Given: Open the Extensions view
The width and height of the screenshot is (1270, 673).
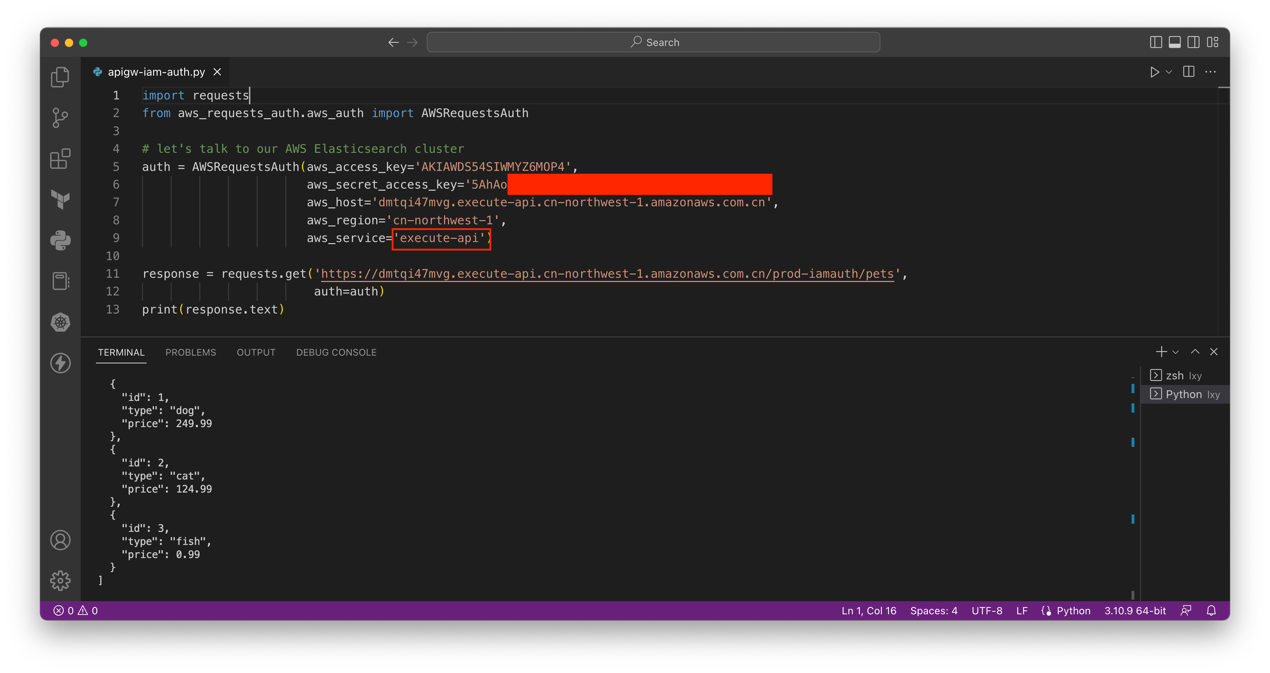Looking at the screenshot, I should 60,159.
